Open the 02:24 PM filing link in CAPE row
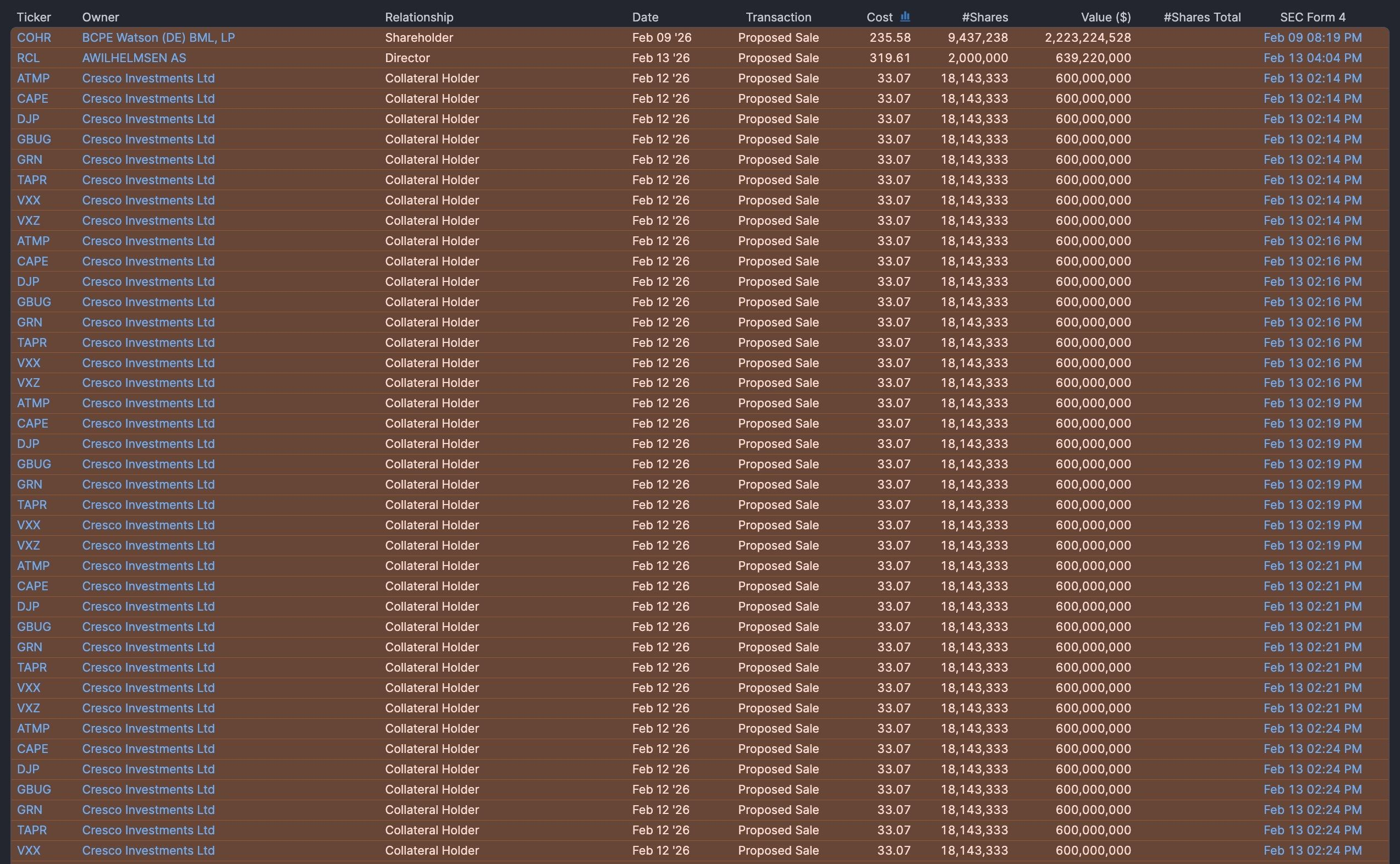This screenshot has width=1400, height=864. [1313, 749]
